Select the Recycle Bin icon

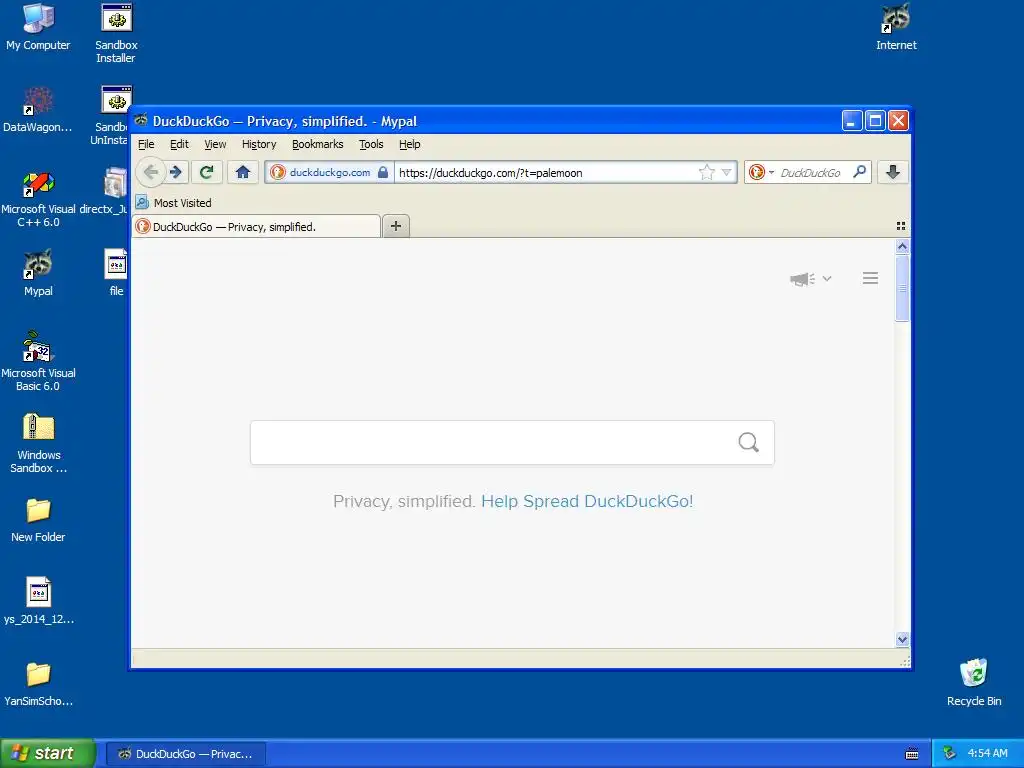pyautogui.click(x=974, y=682)
